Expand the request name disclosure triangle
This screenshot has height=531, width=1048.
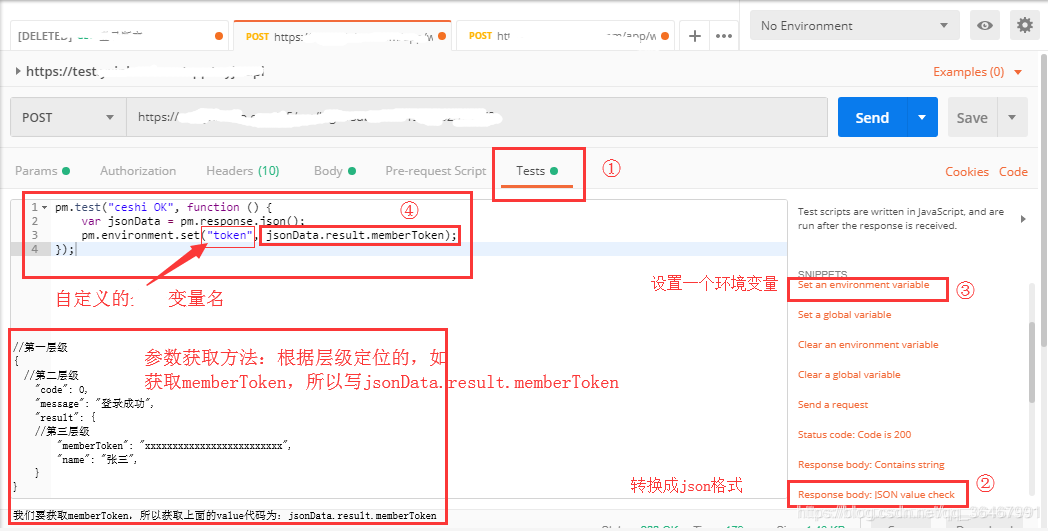pos(18,71)
